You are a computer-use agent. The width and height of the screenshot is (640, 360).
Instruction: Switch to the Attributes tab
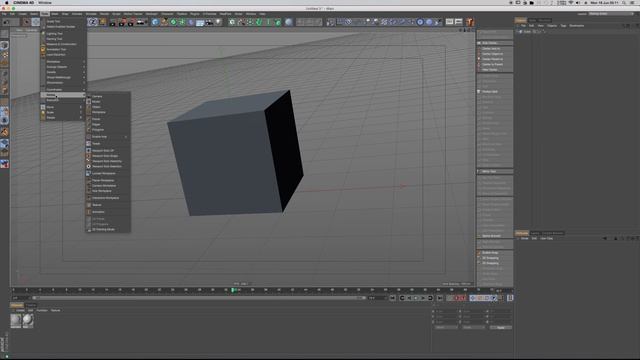(x=522, y=233)
